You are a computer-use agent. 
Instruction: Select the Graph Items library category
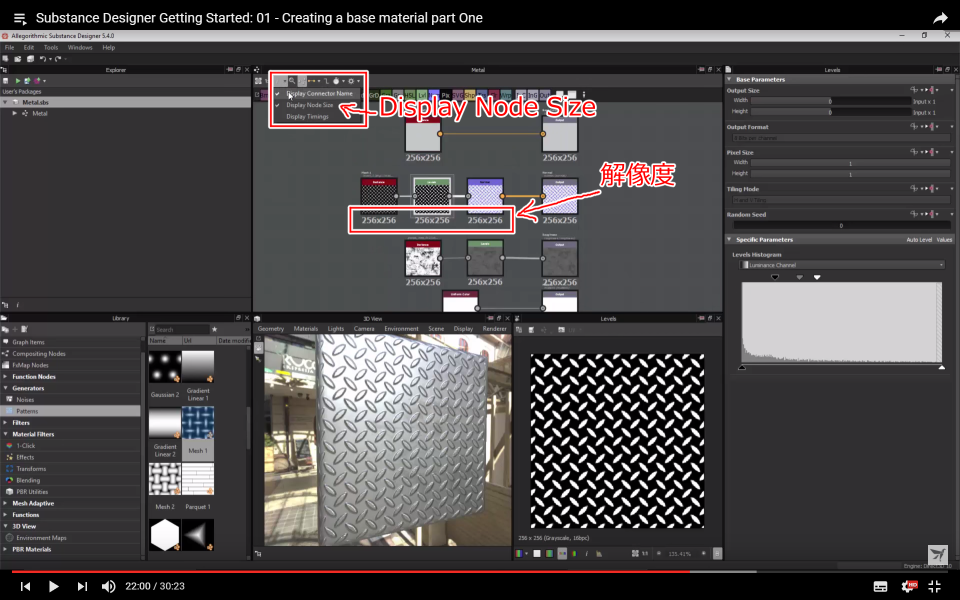point(28,342)
